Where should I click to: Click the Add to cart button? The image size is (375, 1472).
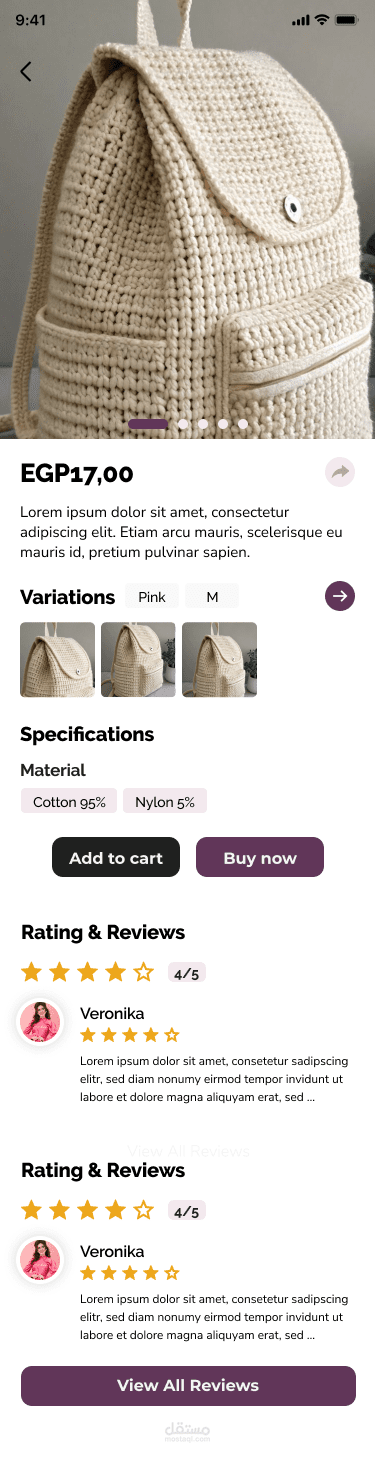(x=116, y=857)
